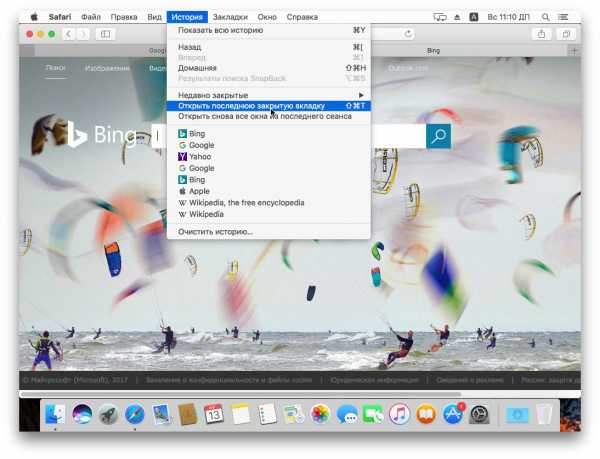Open iTunes from the Dock

tap(399, 414)
